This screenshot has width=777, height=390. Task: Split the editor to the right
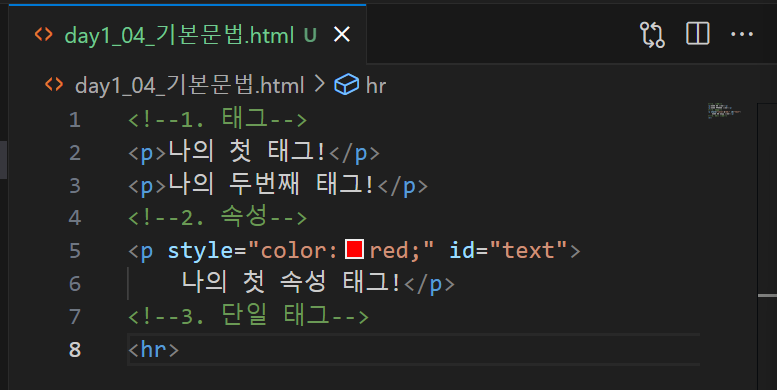[x=698, y=34]
